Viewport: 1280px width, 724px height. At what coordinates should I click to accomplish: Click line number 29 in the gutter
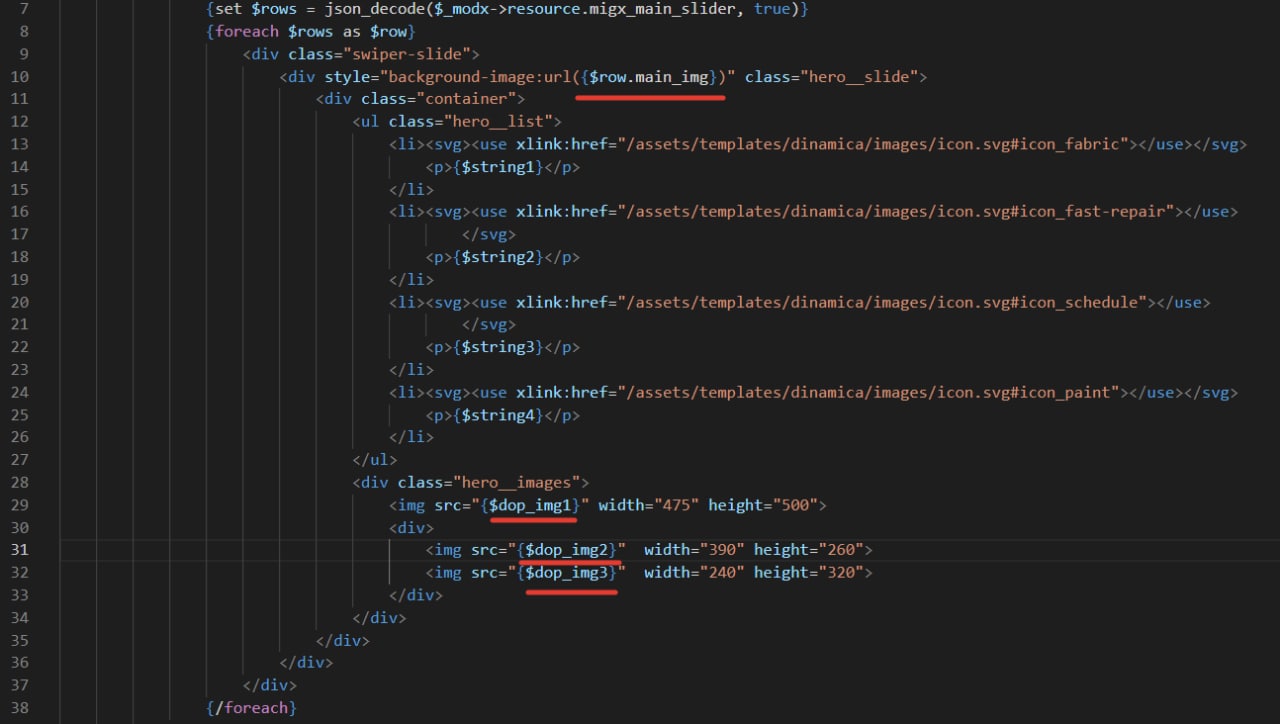pos(20,505)
